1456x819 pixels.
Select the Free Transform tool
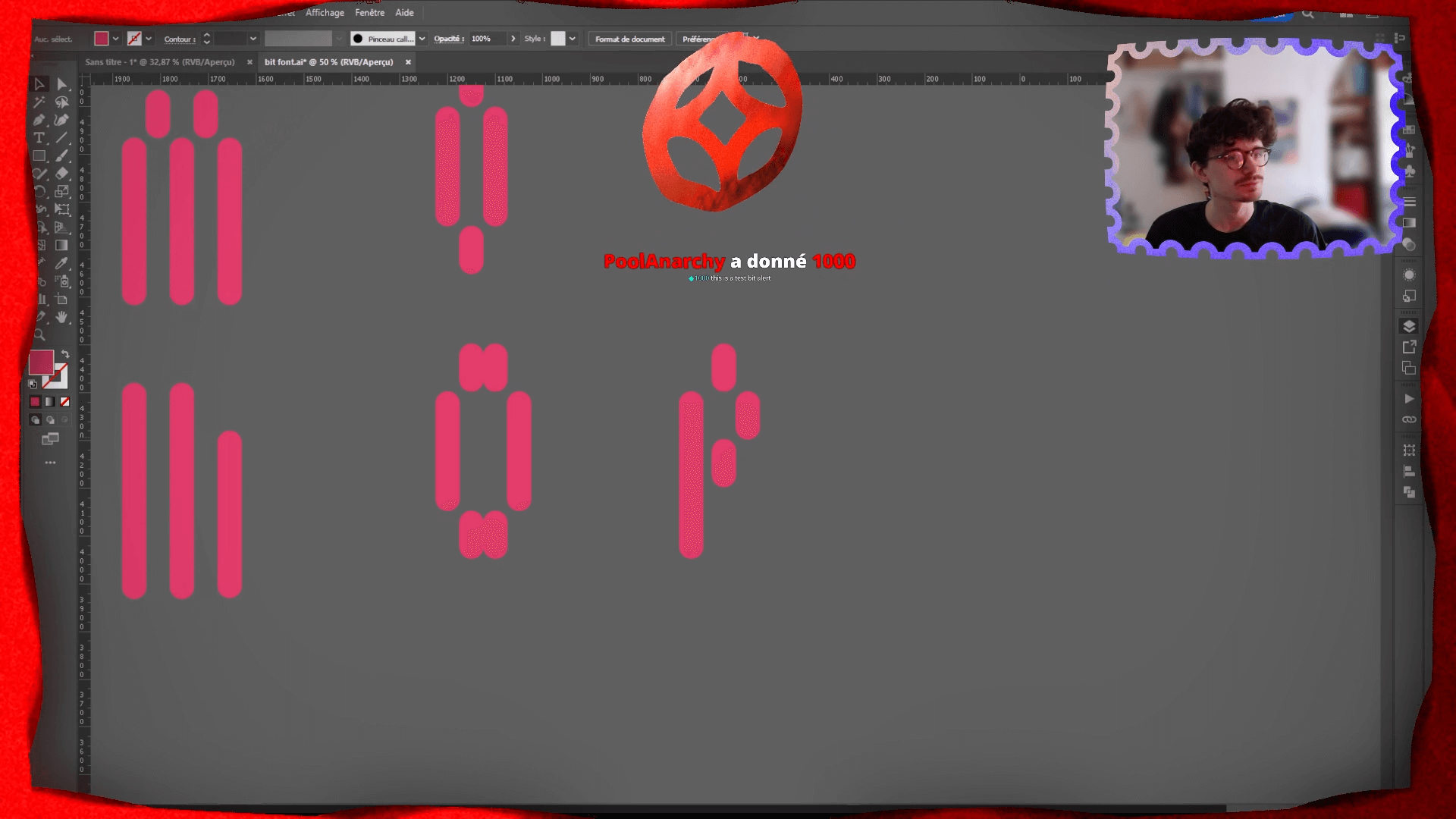pyautogui.click(x=62, y=210)
